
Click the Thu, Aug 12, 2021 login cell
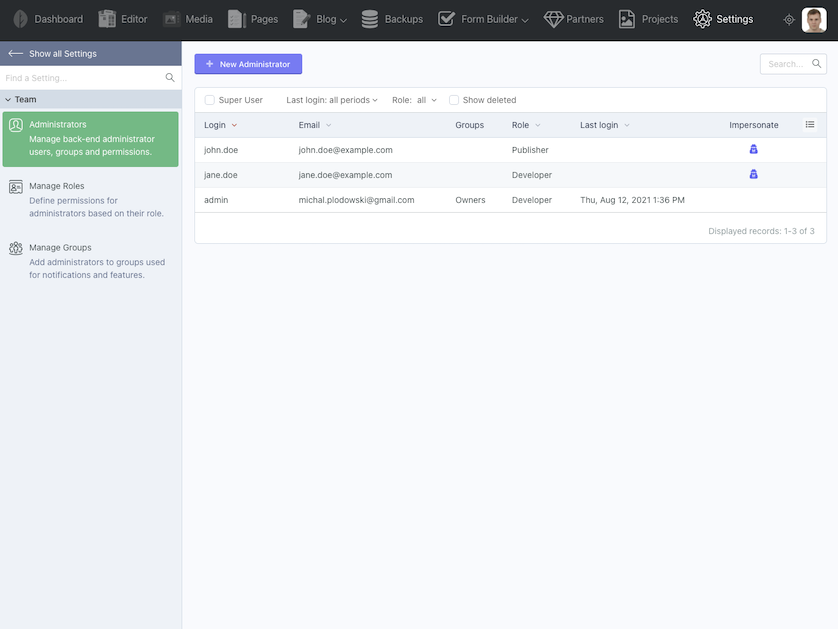tap(632, 200)
